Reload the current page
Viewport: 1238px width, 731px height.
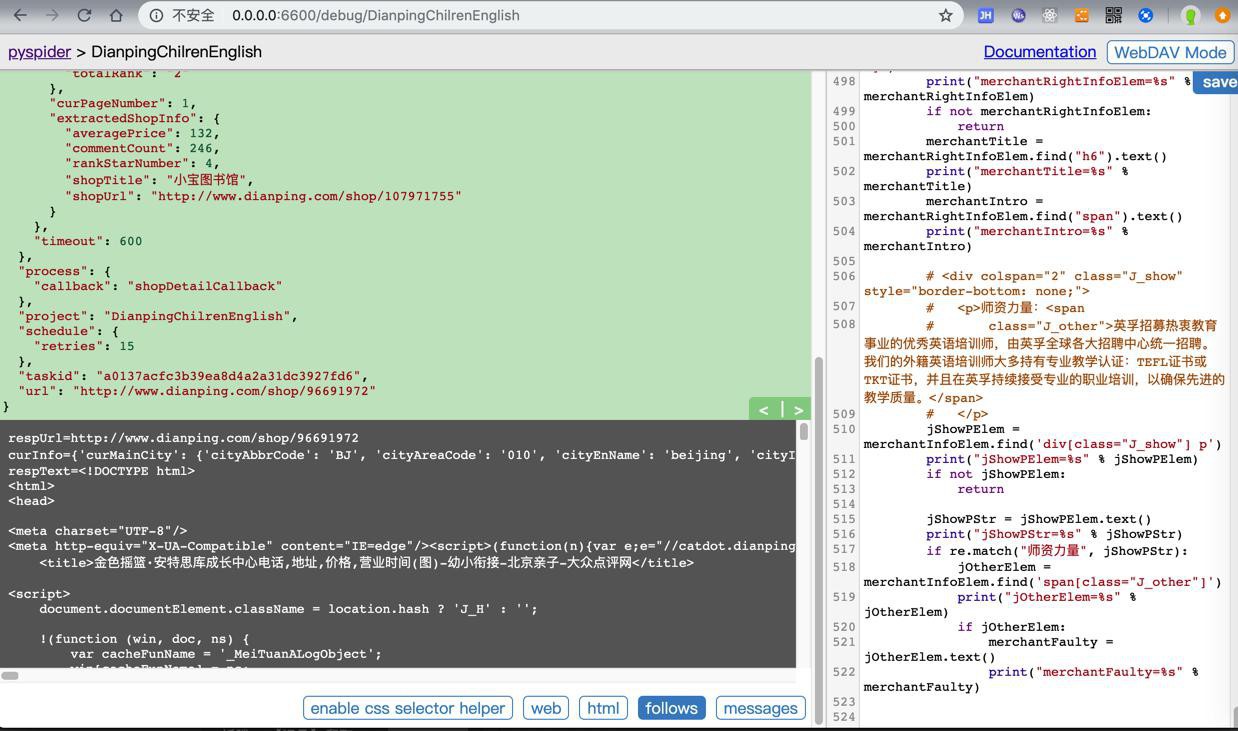tap(84, 15)
